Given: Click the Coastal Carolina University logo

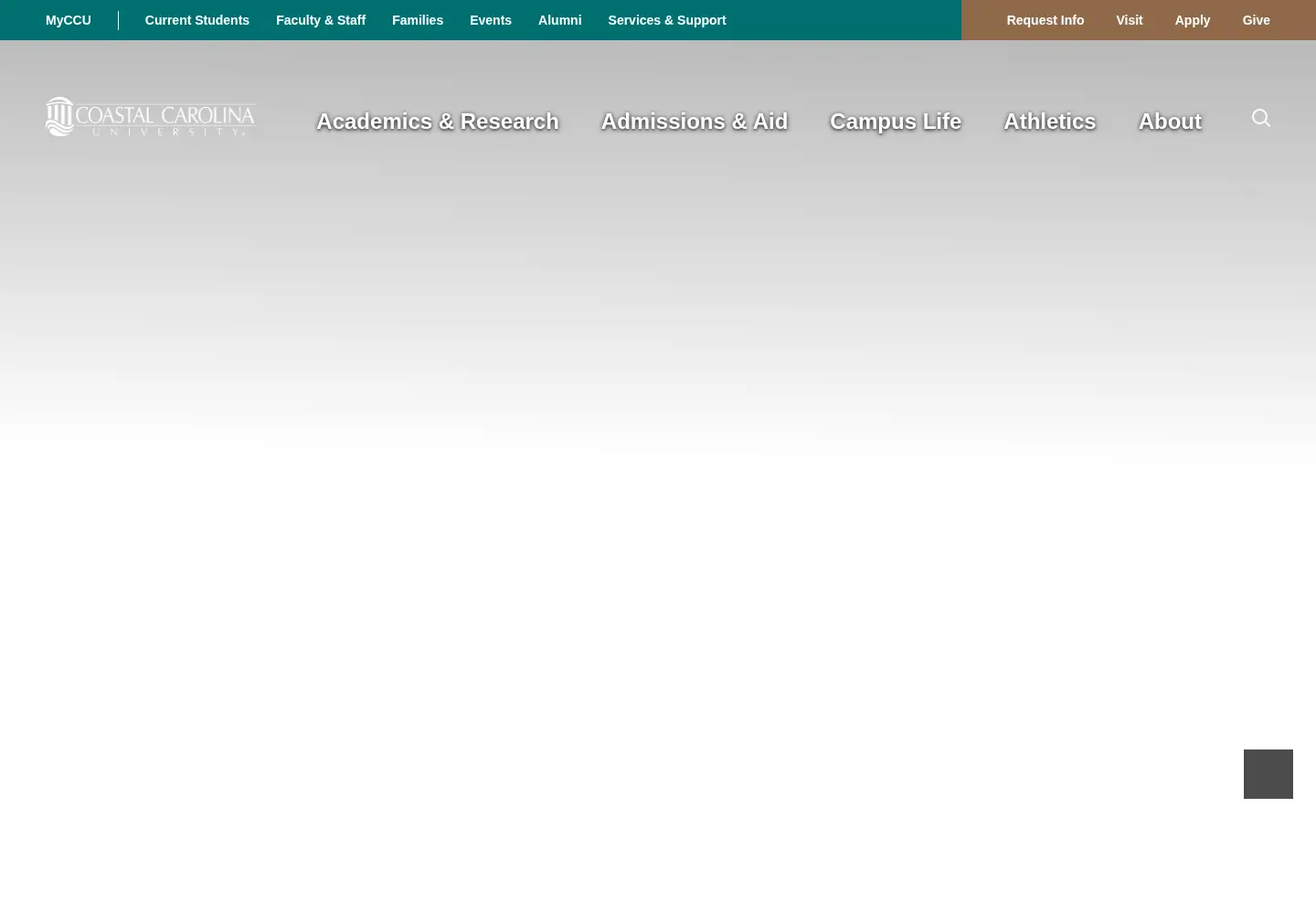Looking at the screenshot, I should (151, 117).
